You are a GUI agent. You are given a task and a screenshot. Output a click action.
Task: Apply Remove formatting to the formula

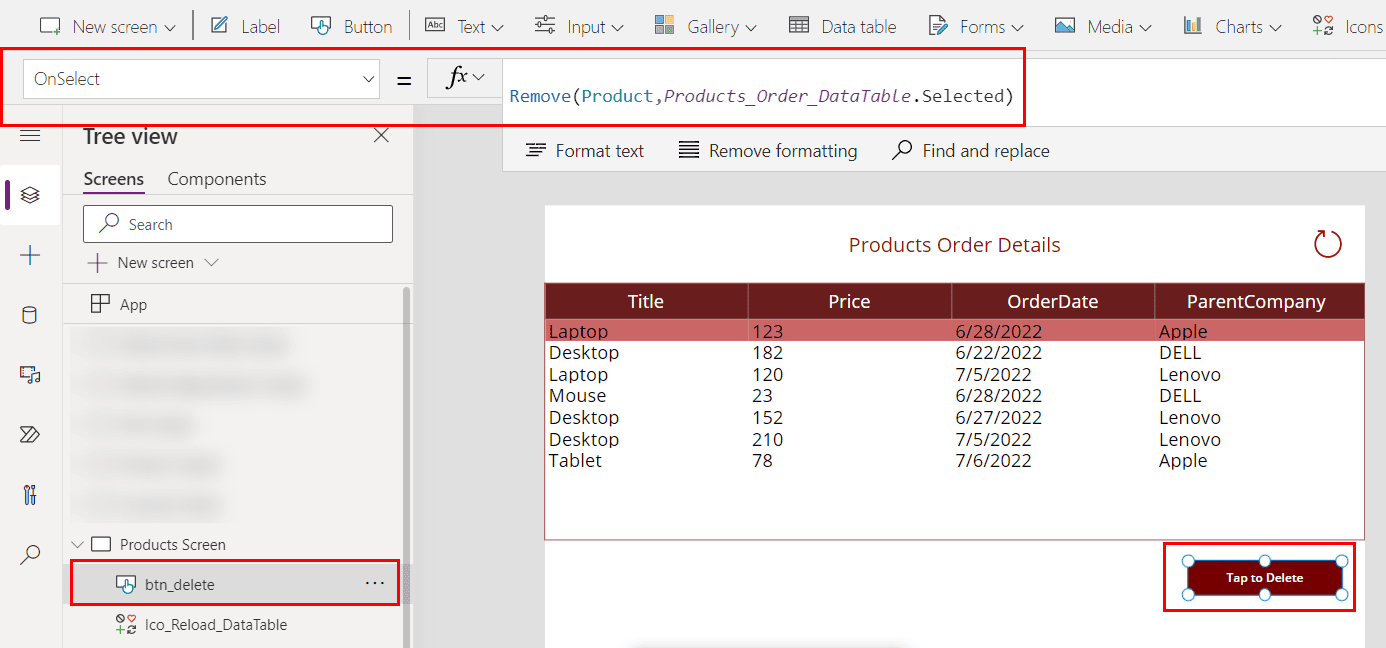pyautogui.click(x=767, y=150)
